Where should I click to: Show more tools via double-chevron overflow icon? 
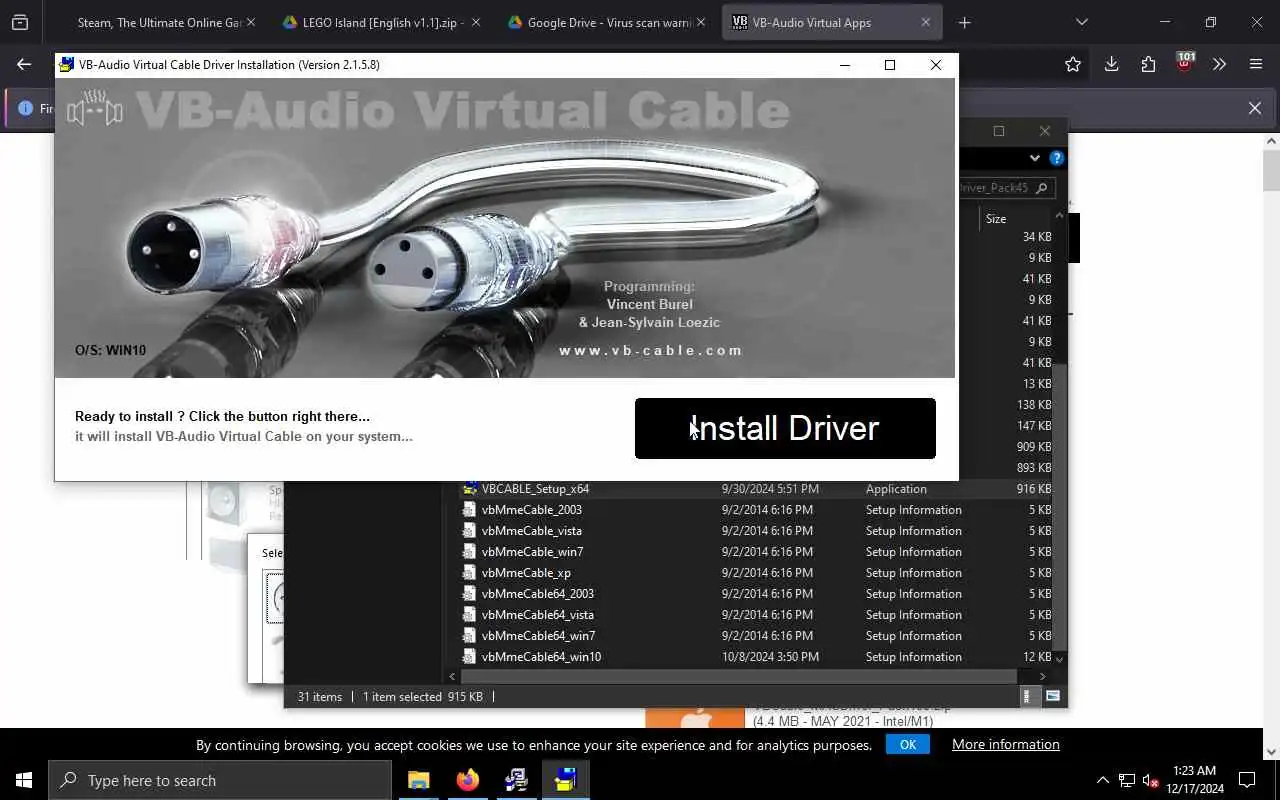coord(1219,64)
